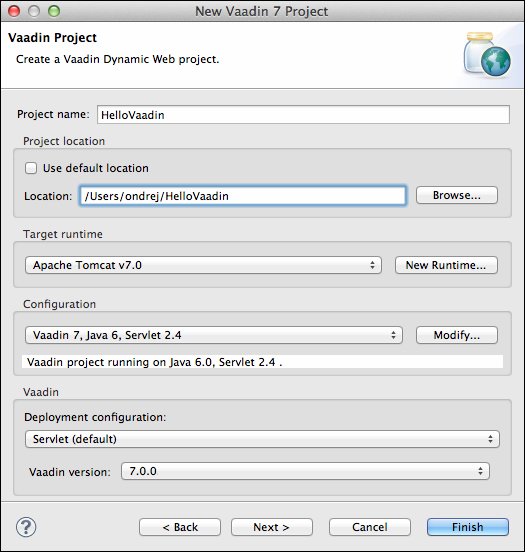The width and height of the screenshot is (525, 552).
Task: Focus the Project name text field
Action: pos(303,115)
